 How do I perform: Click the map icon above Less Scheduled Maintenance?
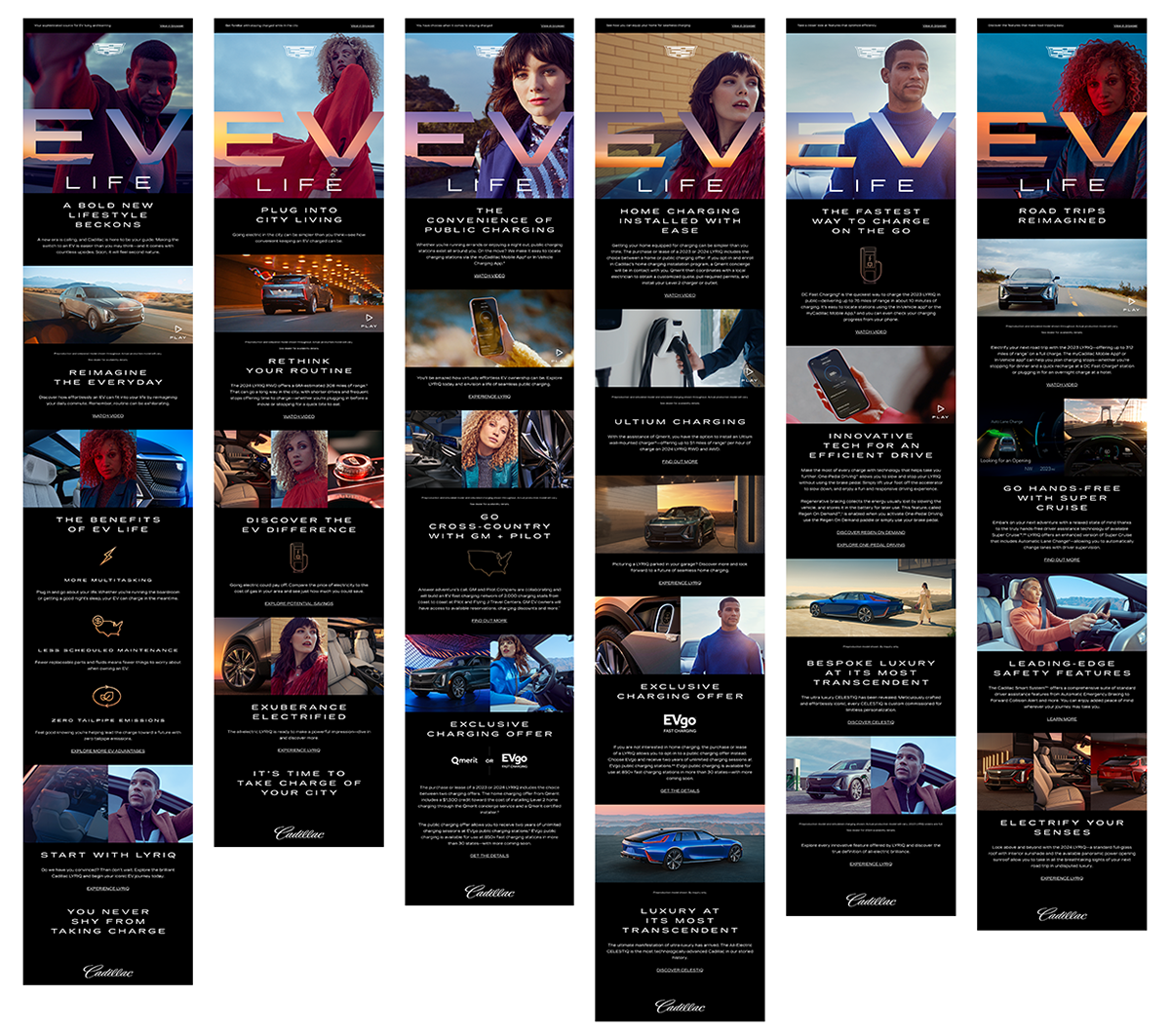coord(108,625)
